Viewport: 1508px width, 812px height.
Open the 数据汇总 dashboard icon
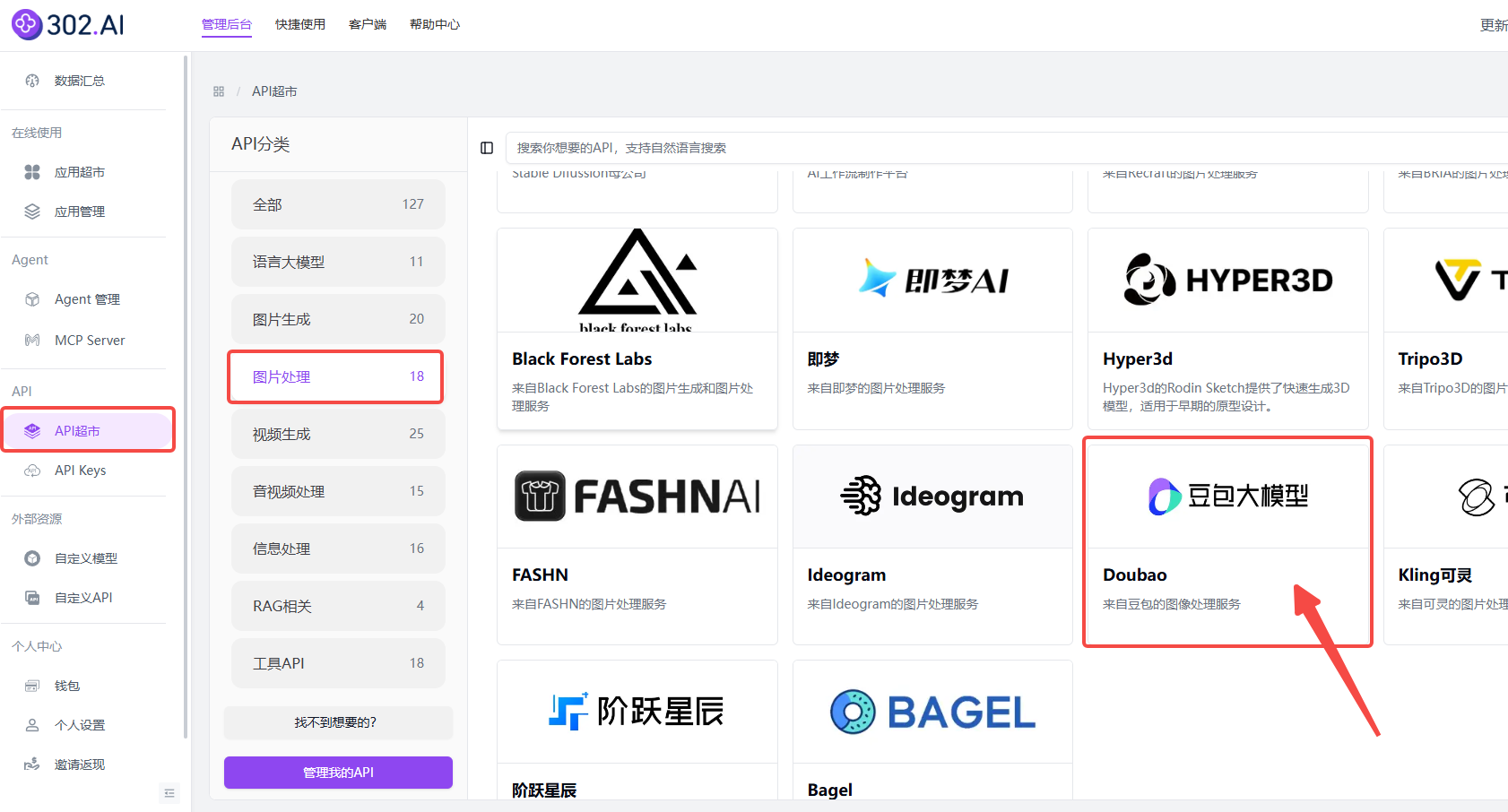click(32, 81)
